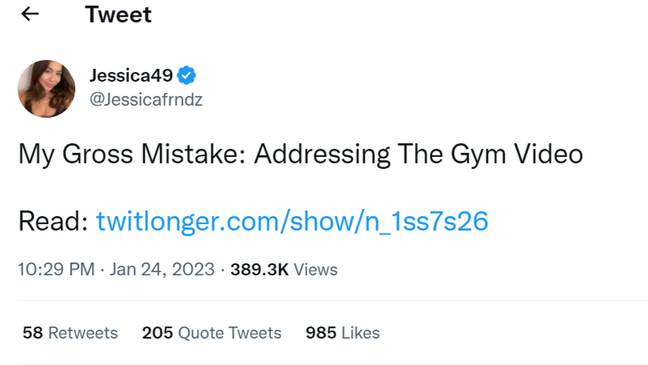
Task: Click the Jan 24, 2023 date
Action: tap(162, 270)
